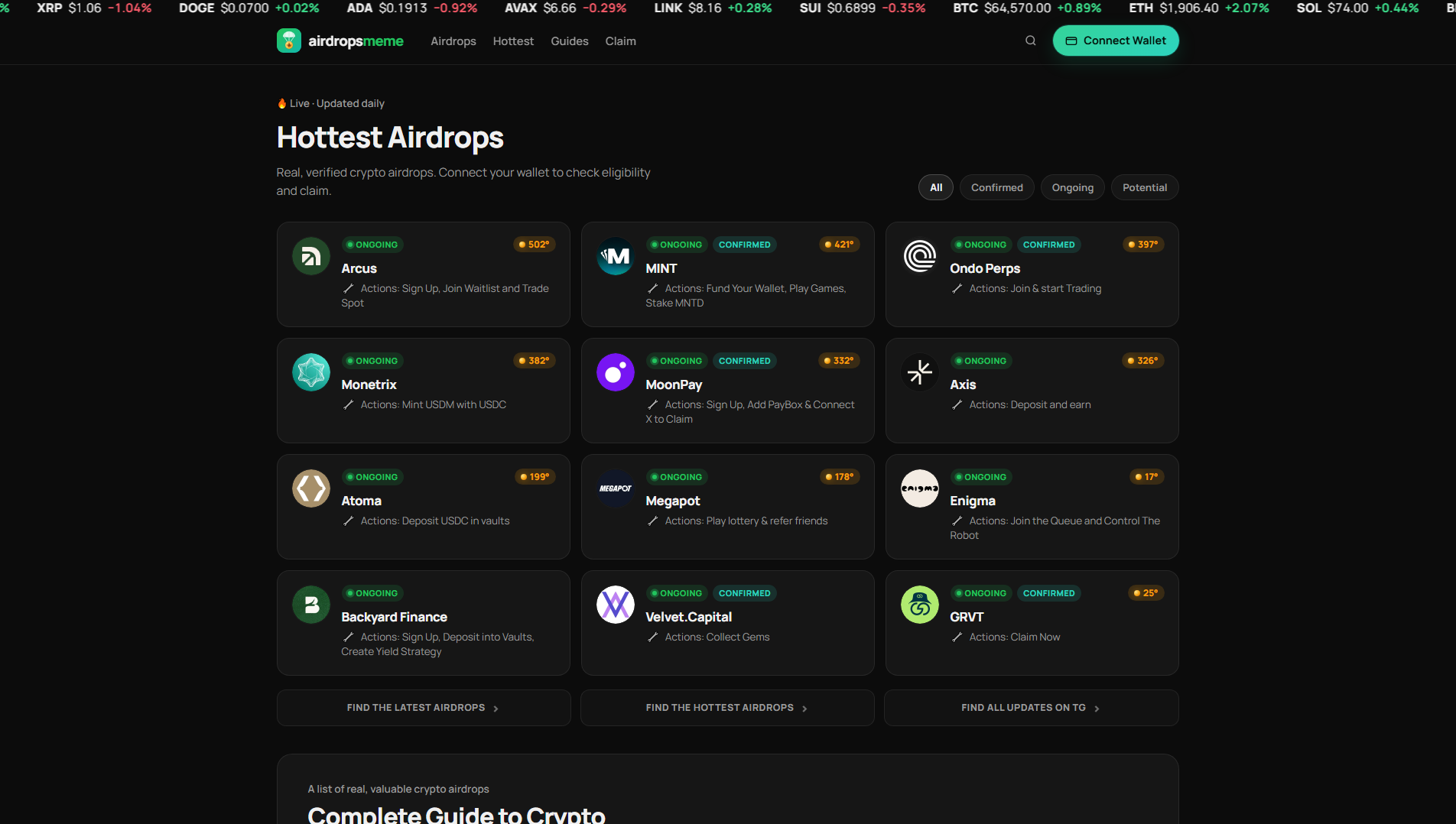Open the Enigma airdrop title
This screenshot has height=824, width=1456.
973,501
